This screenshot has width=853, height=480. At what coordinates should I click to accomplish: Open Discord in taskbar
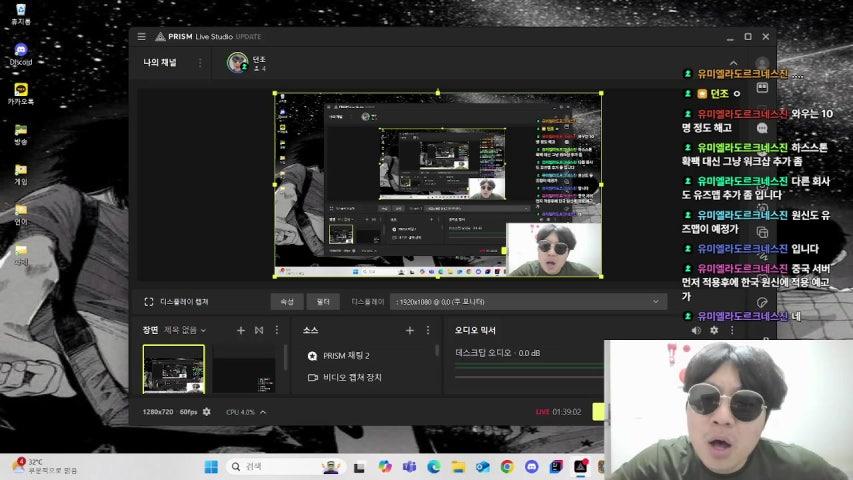coord(531,466)
